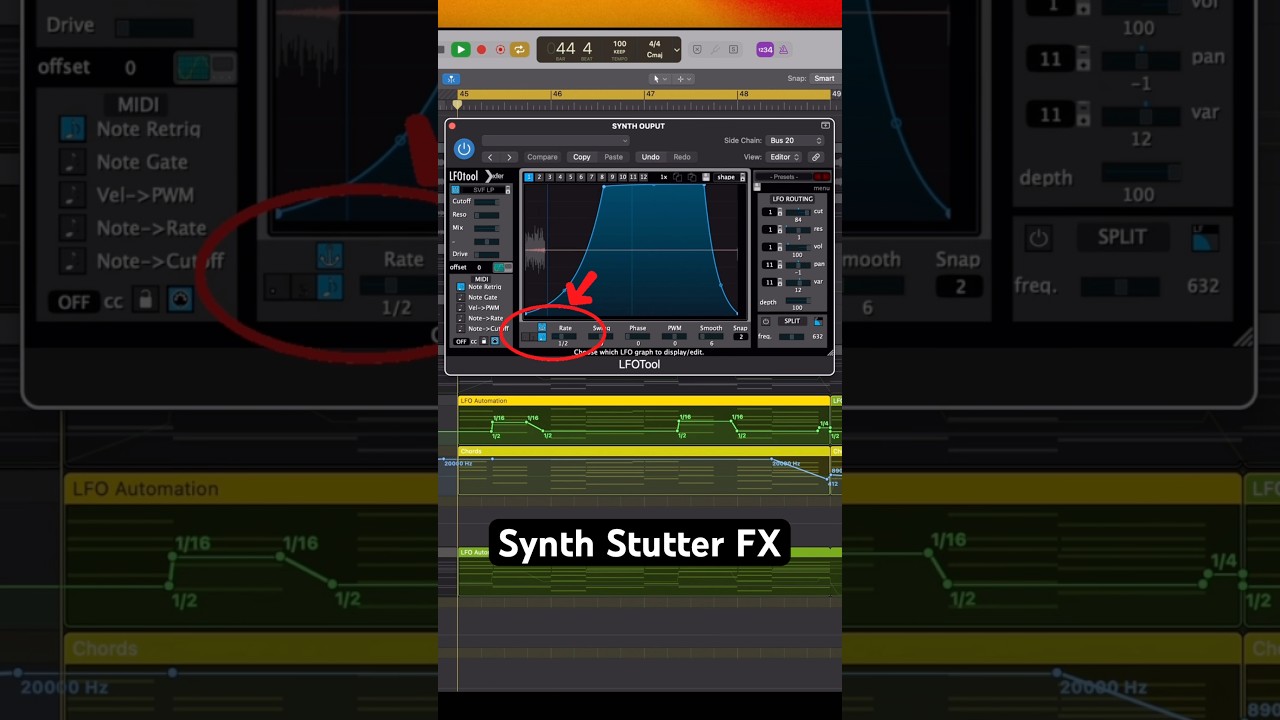Select LFO graph tab 1
Screen dimensions: 1280x720
tap(529, 177)
